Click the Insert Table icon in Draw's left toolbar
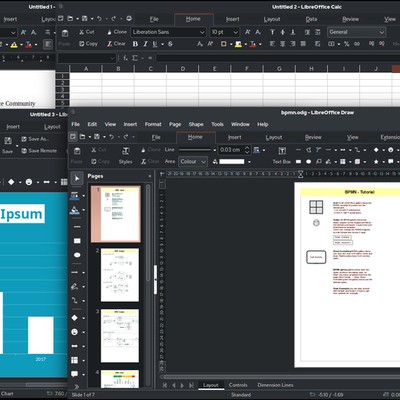Screen dimensions: 400x400 click(74, 360)
